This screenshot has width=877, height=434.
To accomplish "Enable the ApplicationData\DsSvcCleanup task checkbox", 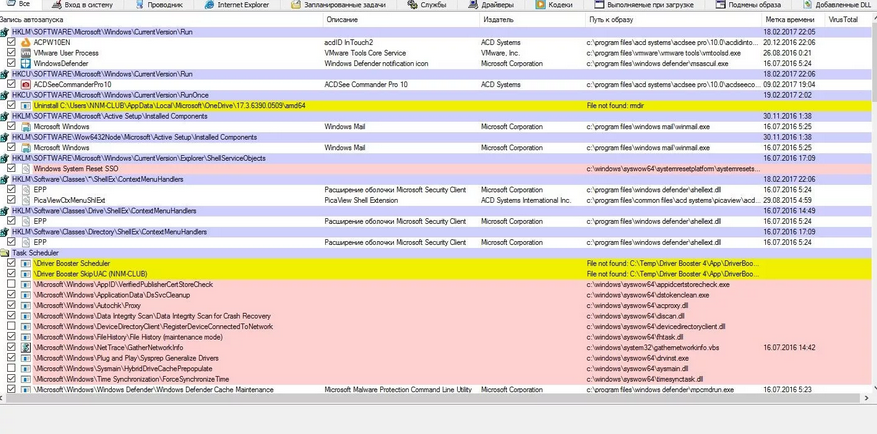I will (11, 295).
